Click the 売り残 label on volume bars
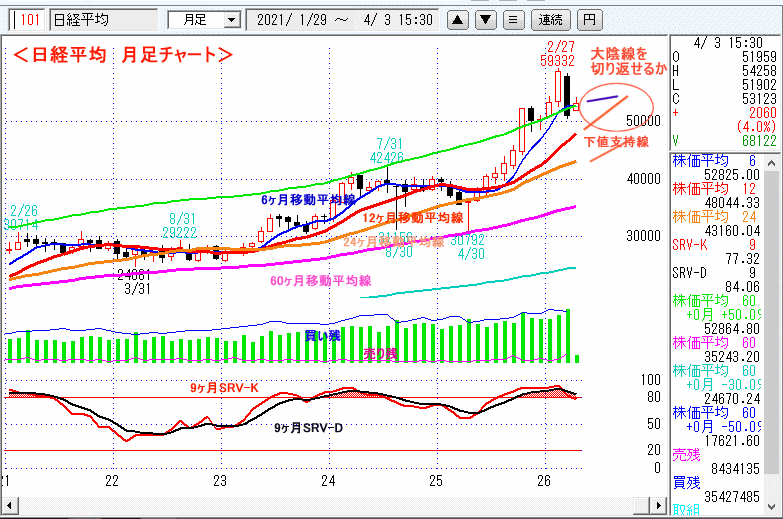This screenshot has width=783, height=519. coord(381,354)
